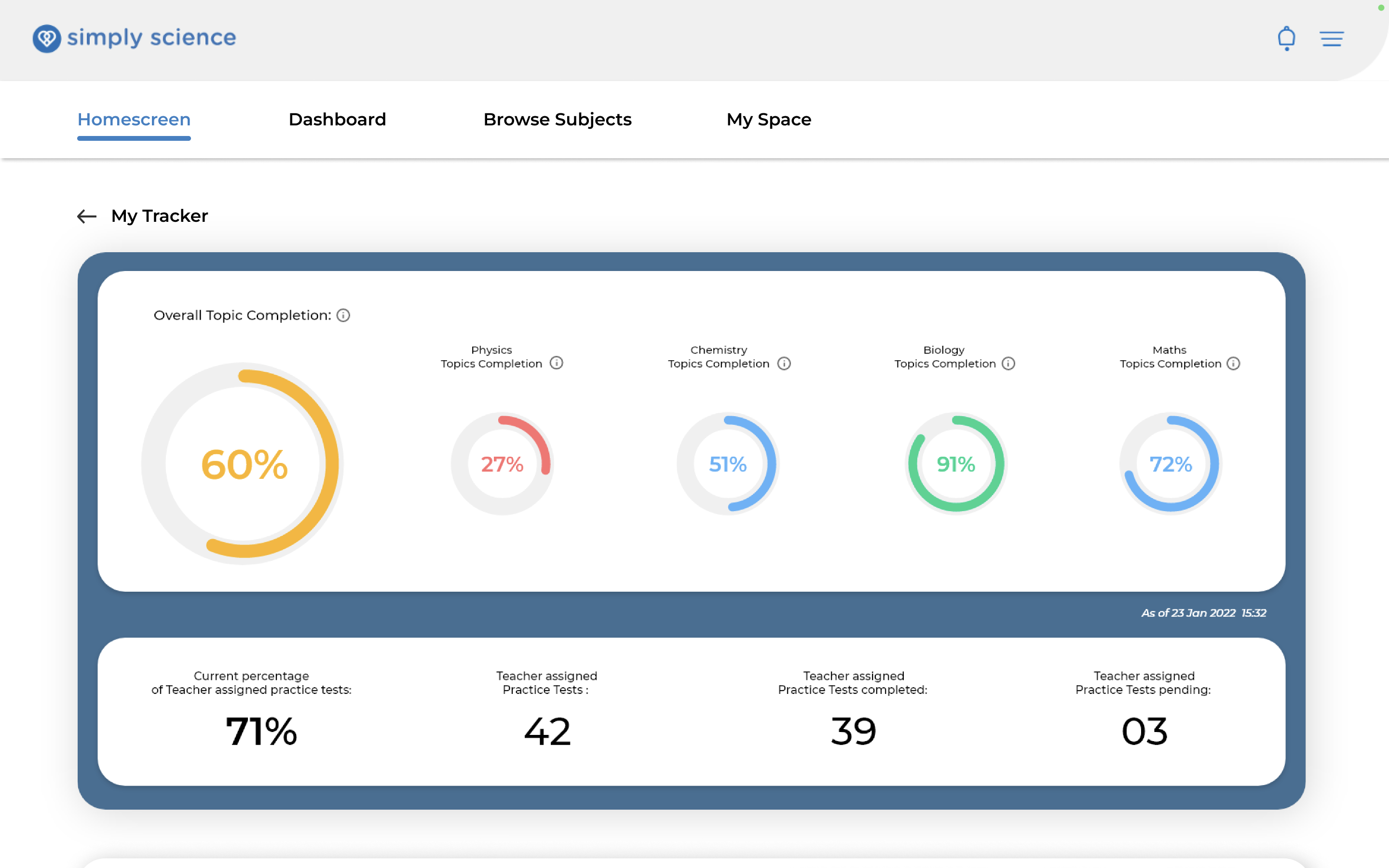This screenshot has height=868, width=1389.
Task: Click the Physics Topics Completion label
Action: [491, 356]
